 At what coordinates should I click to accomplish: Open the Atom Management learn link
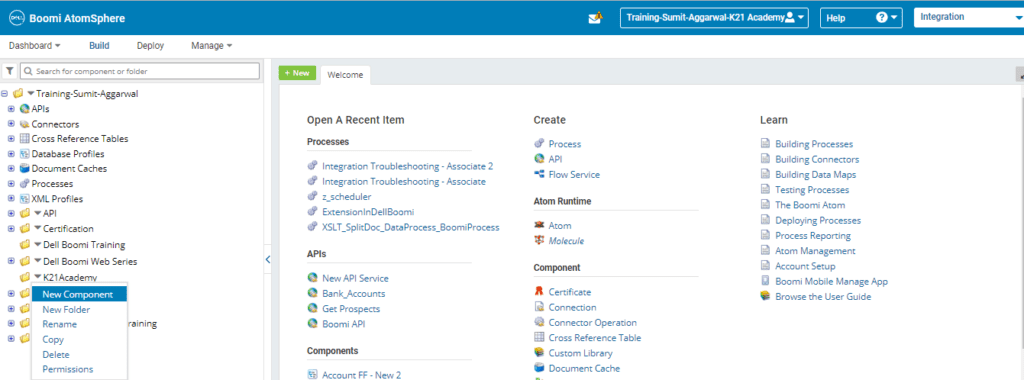(x=815, y=251)
